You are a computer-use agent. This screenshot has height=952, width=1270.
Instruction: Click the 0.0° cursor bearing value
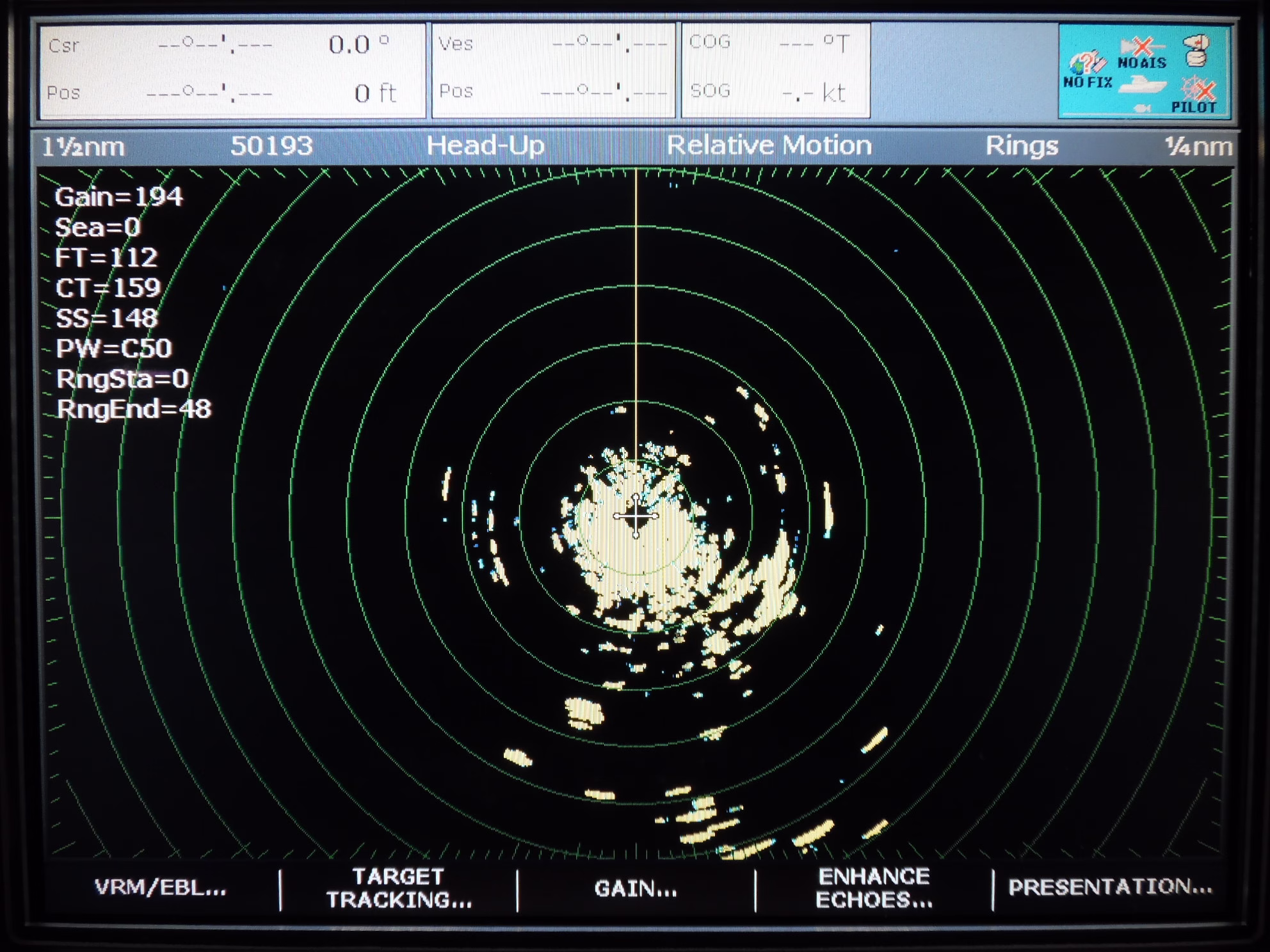coord(359,45)
